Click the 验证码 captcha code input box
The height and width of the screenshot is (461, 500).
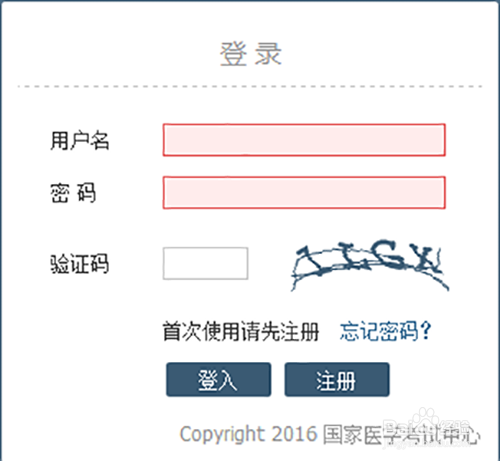[x=205, y=263]
